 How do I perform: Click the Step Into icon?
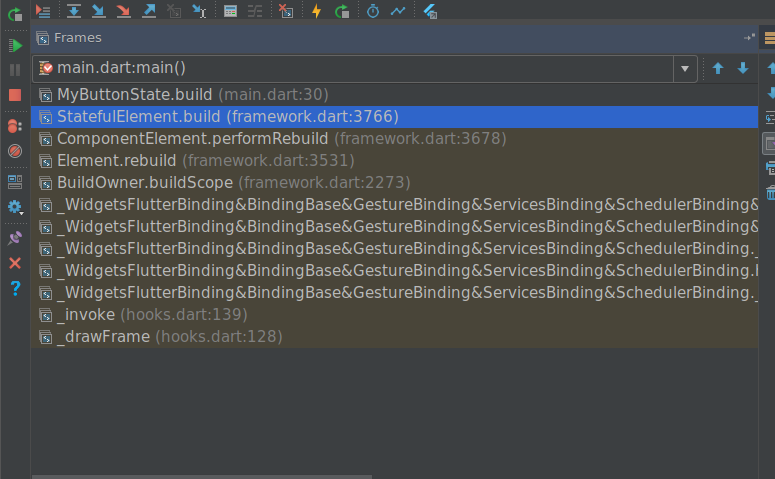99,11
